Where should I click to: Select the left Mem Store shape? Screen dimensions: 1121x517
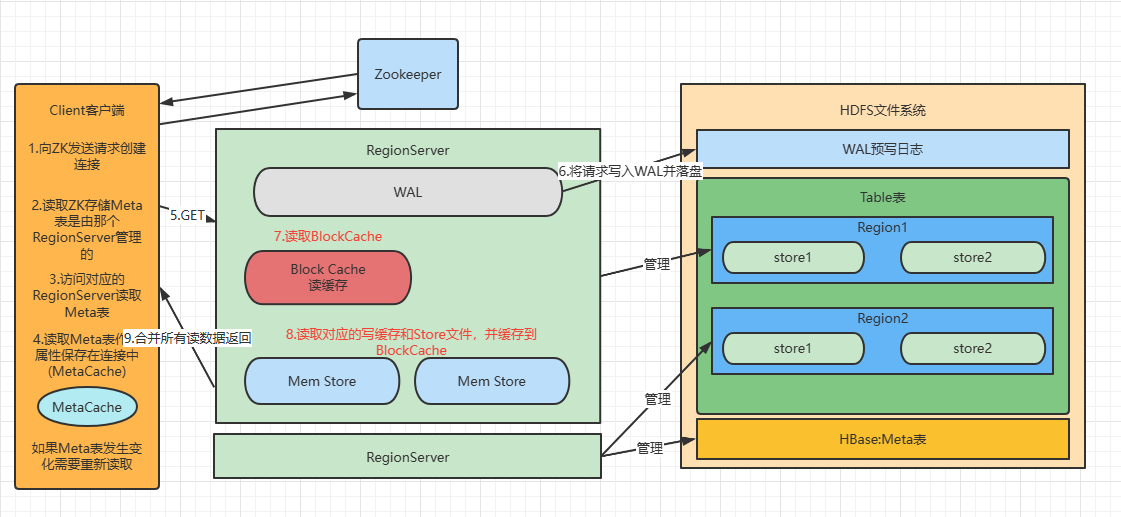[322, 381]
